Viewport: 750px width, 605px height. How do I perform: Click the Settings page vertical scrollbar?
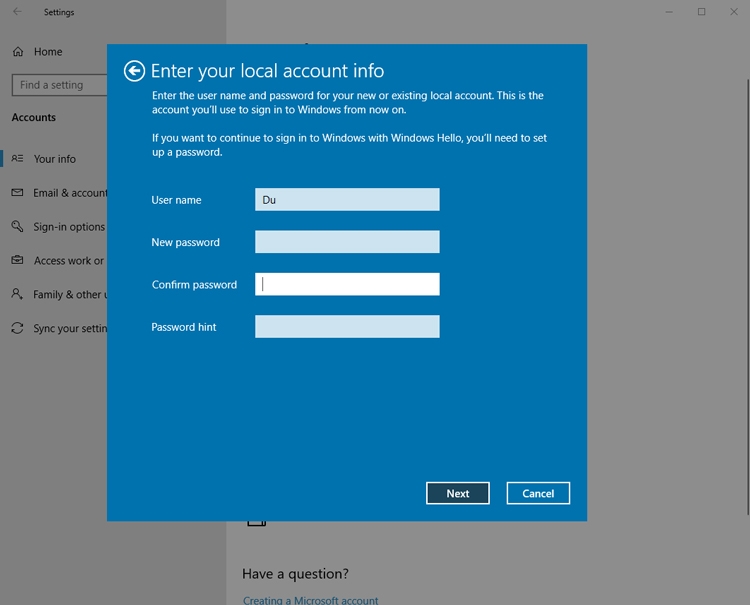(x=748, y=297)
